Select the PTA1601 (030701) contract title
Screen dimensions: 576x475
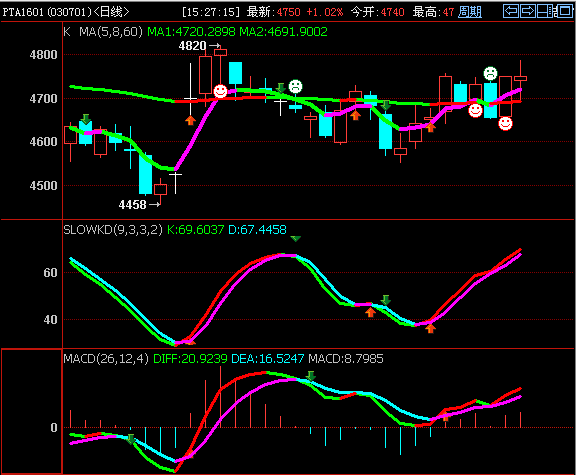click(47, 12)
